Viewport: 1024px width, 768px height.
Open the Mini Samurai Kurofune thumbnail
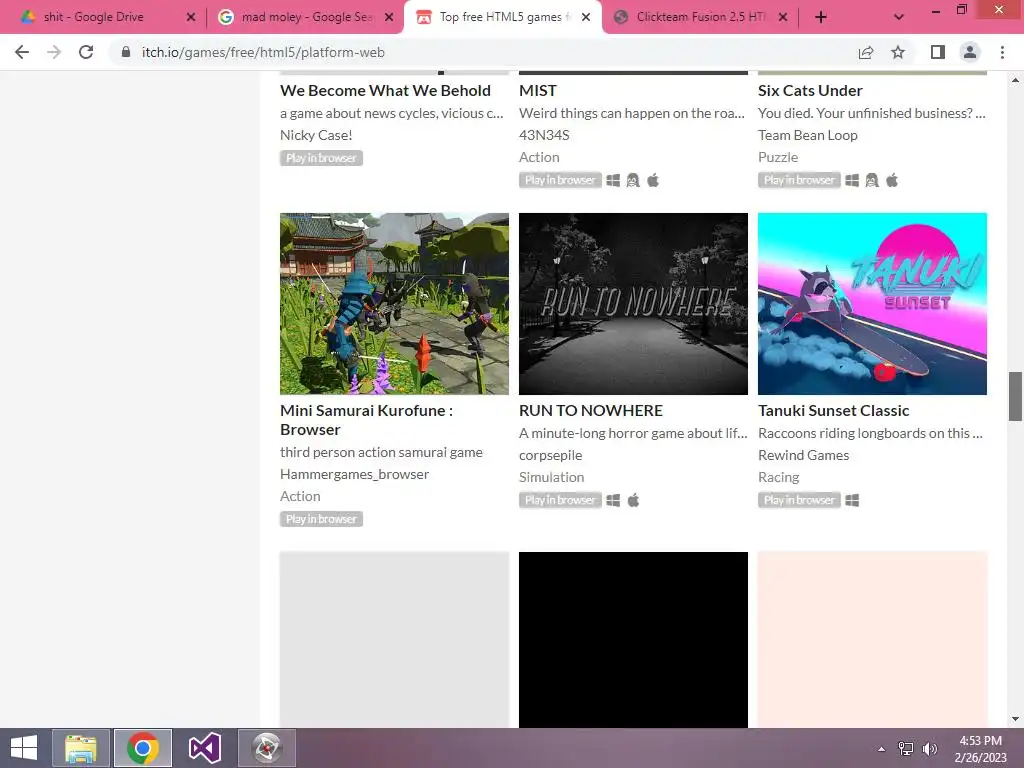pyautogui.click(x=394, y=304)
